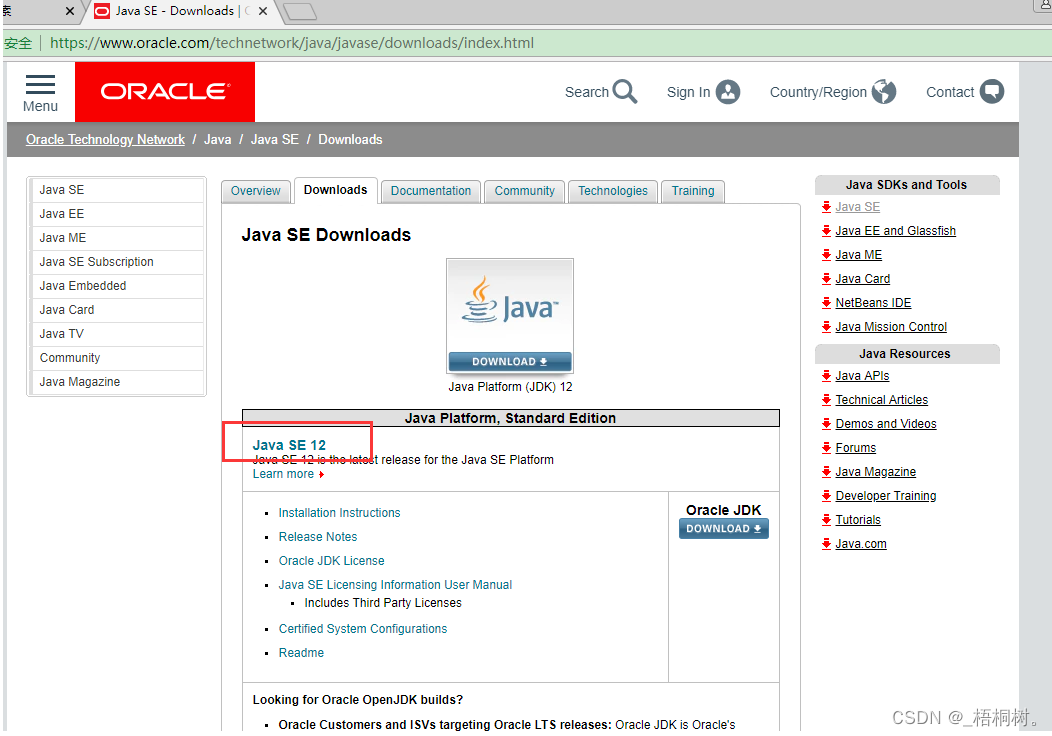The height and width of the screenshot is (736, 1052).
Task: Open Installation Instructions link
Action: (339, 513)
